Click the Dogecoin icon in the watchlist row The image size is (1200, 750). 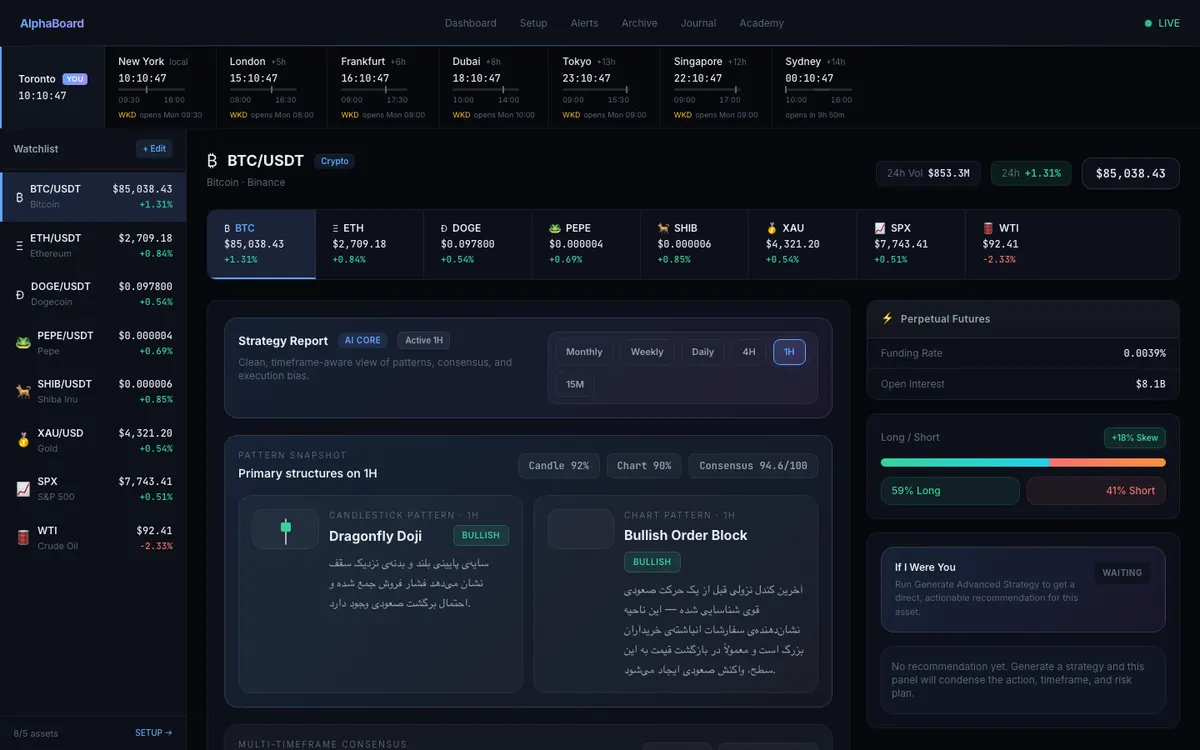(x=20, y=294)
